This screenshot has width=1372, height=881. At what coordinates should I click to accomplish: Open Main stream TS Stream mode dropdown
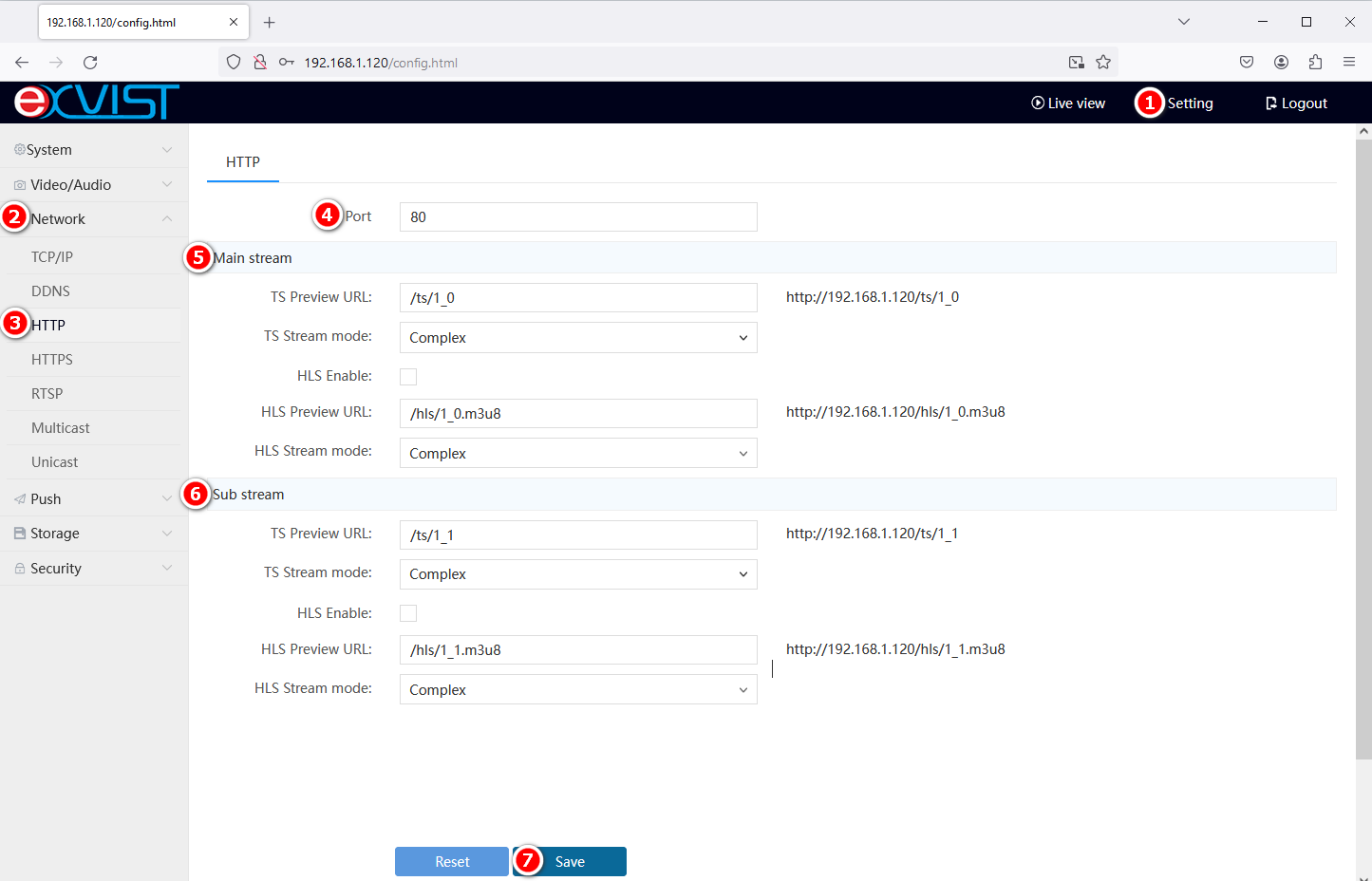tap(577, 338)
